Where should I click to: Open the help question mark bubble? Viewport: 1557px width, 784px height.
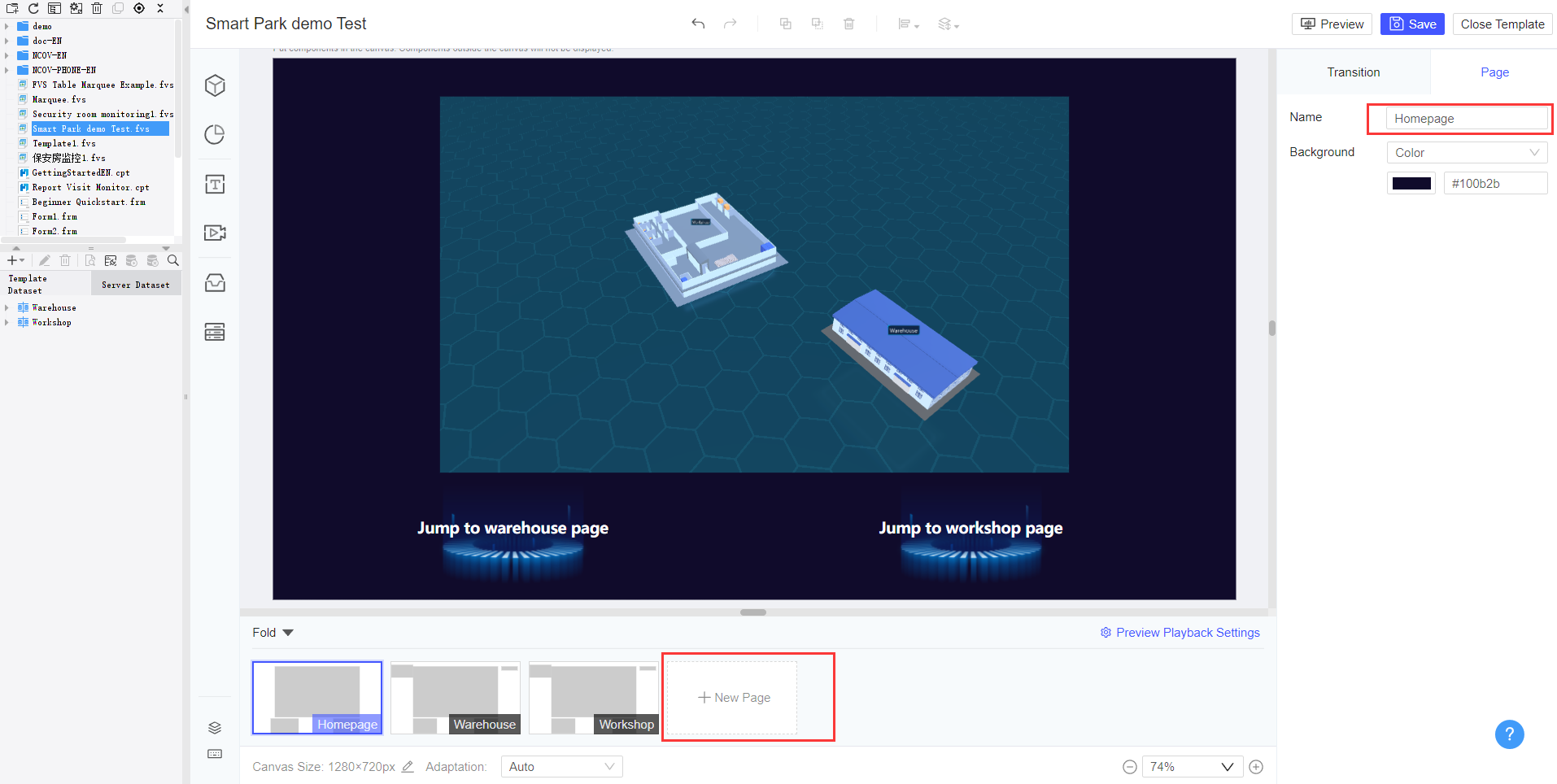(1510, 734)
